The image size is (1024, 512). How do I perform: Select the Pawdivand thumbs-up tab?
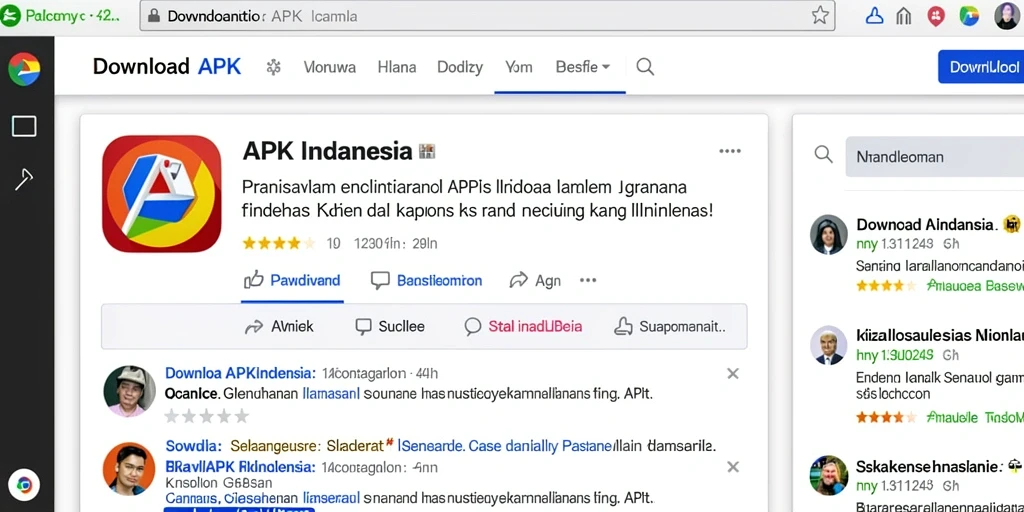[292, 281]
